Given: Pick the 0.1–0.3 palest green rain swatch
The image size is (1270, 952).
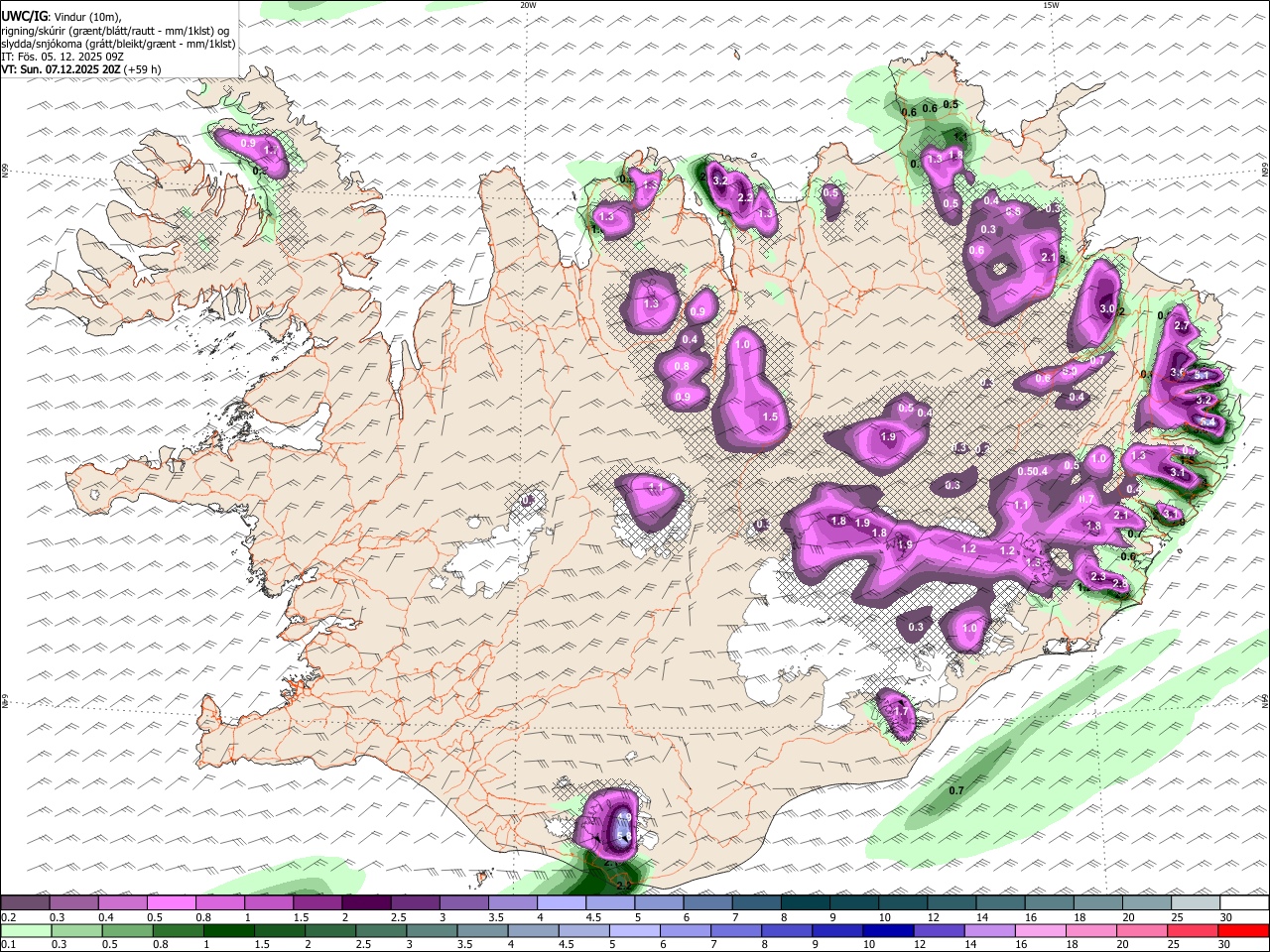Looking at the screenshot, I should click(x=25, y=930).
